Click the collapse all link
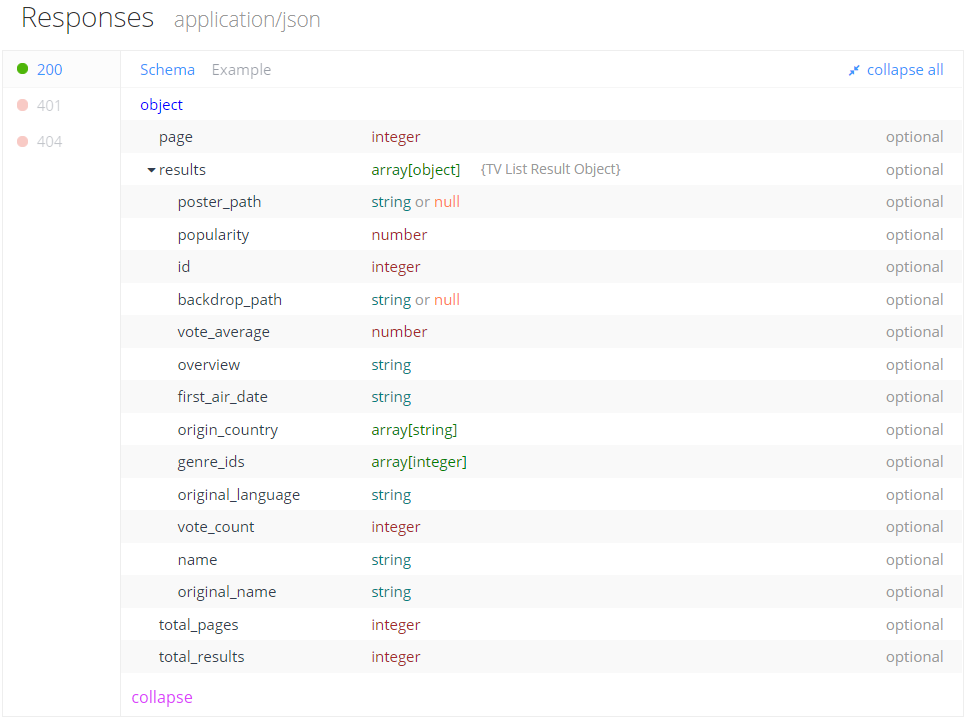 tap(905, 70)
